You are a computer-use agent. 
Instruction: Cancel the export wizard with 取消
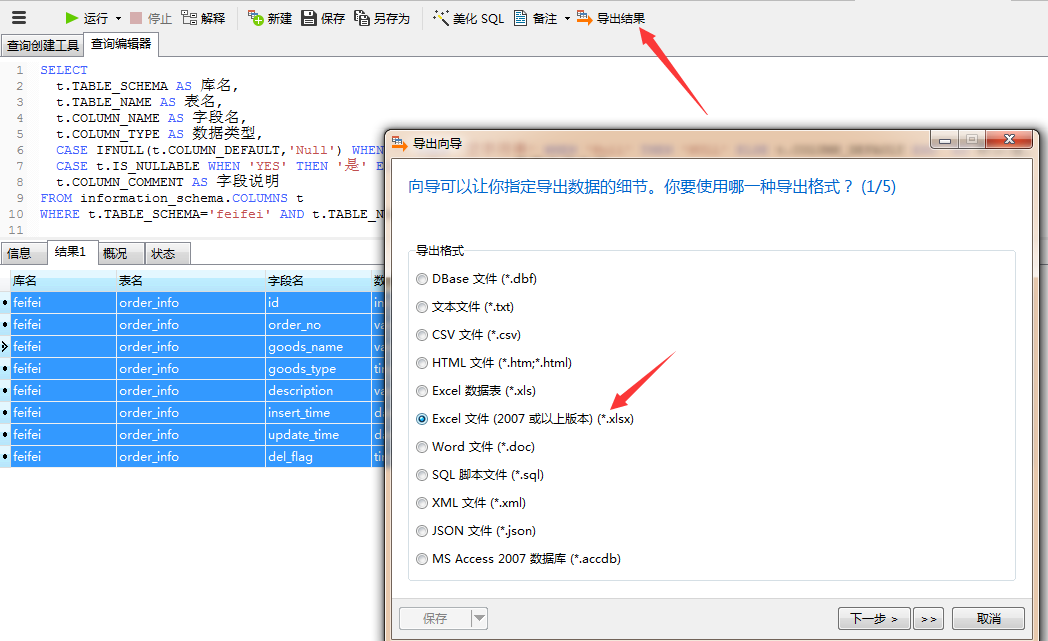[989, 618]
